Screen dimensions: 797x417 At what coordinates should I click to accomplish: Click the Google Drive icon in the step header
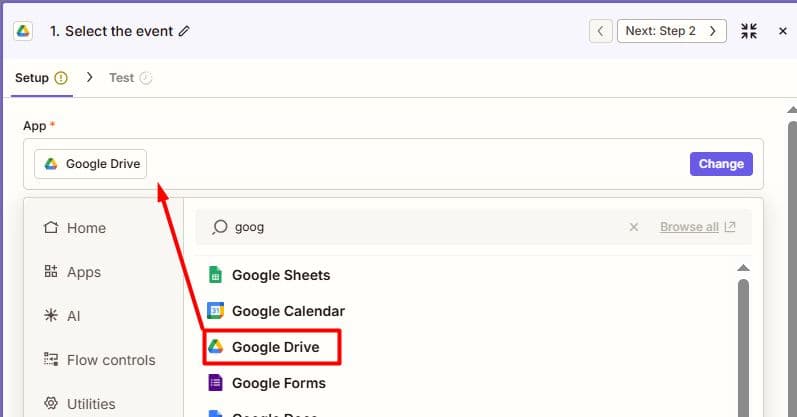click(x=23, y=31)
